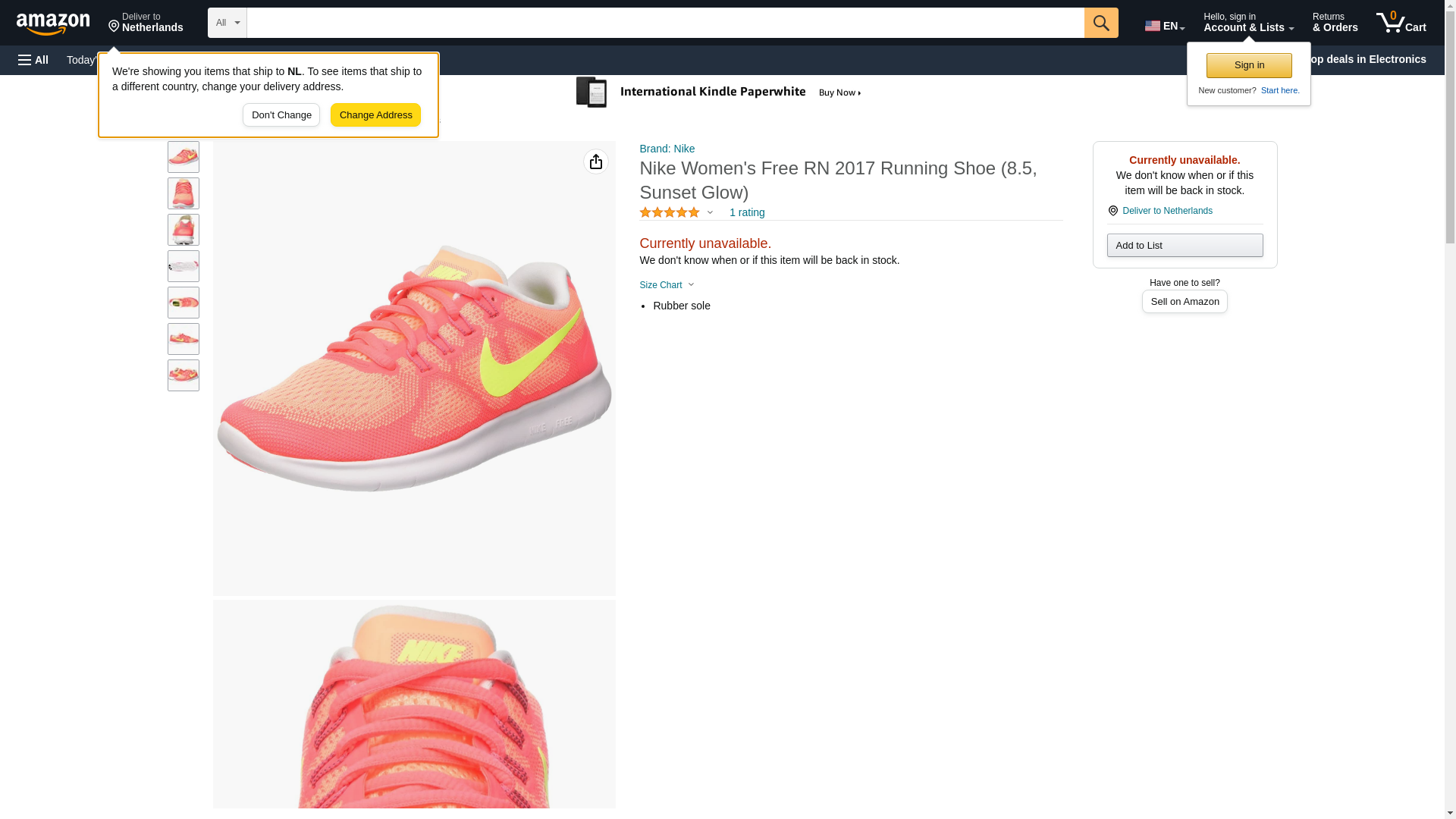
Task: Click Change Address button
Action: pos(375,115)
